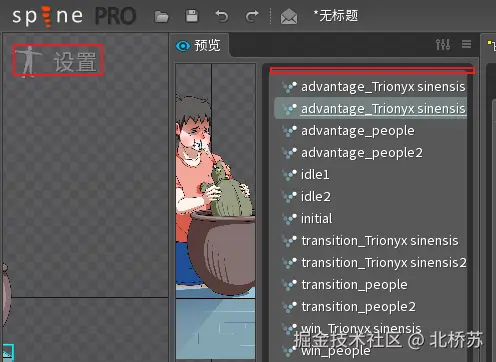Select transition_Trionyx sinensis animation
The width and height of the screenshot is (496, 362).
pos(371,241)
